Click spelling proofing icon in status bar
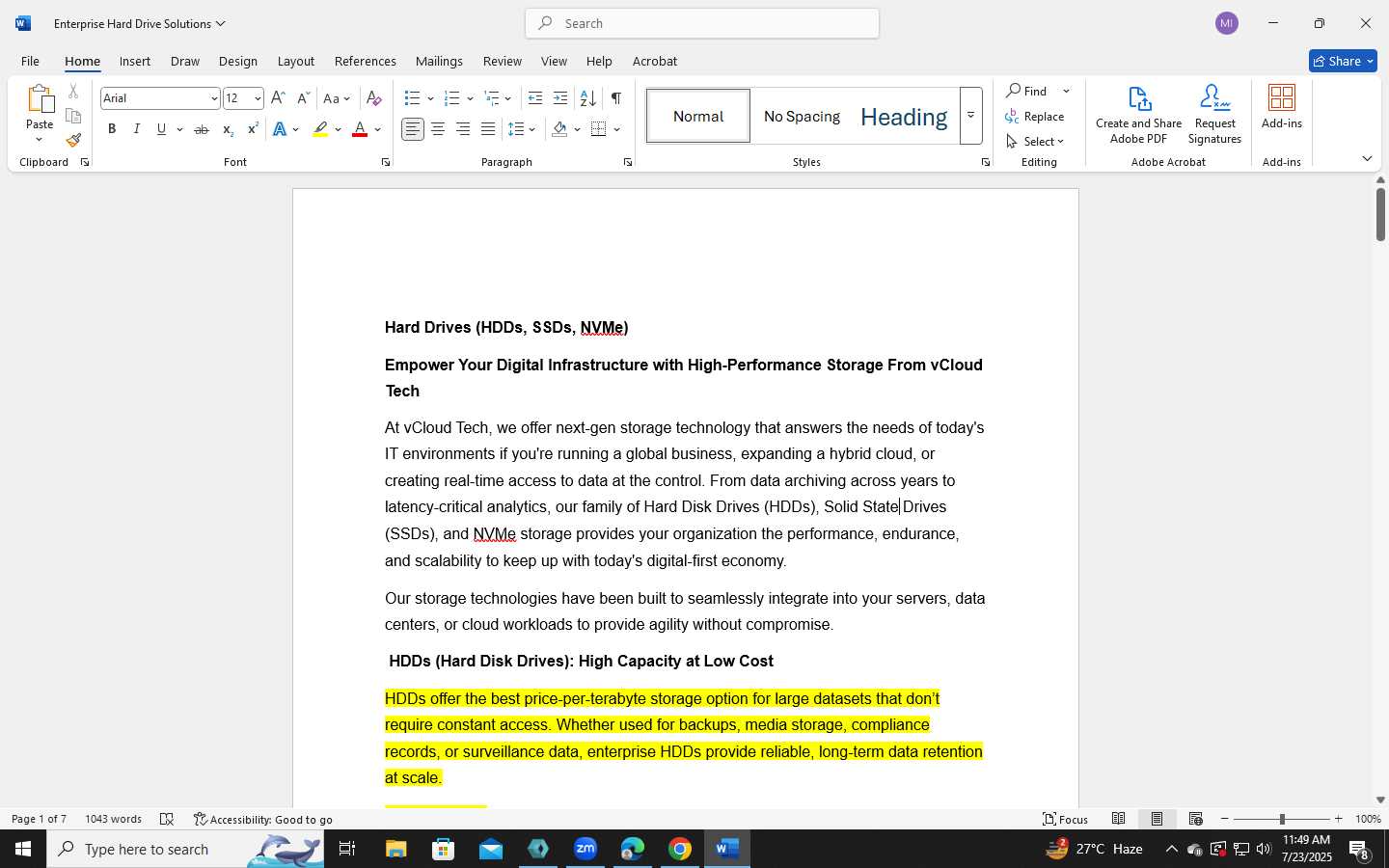Screen dimensions: 1389x868 click(167, 819)
